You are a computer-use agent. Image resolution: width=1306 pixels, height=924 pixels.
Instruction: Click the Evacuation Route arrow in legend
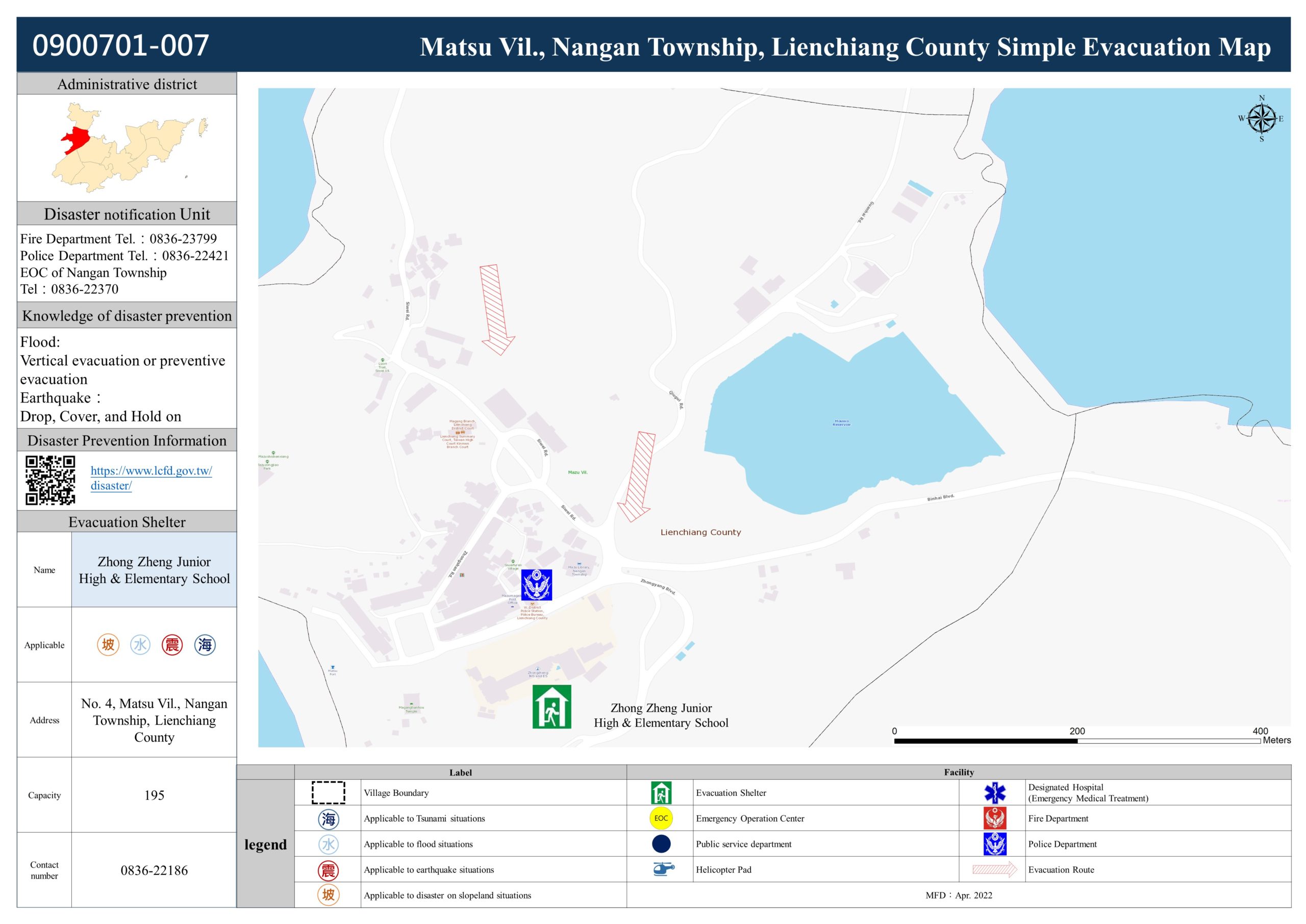994,869
